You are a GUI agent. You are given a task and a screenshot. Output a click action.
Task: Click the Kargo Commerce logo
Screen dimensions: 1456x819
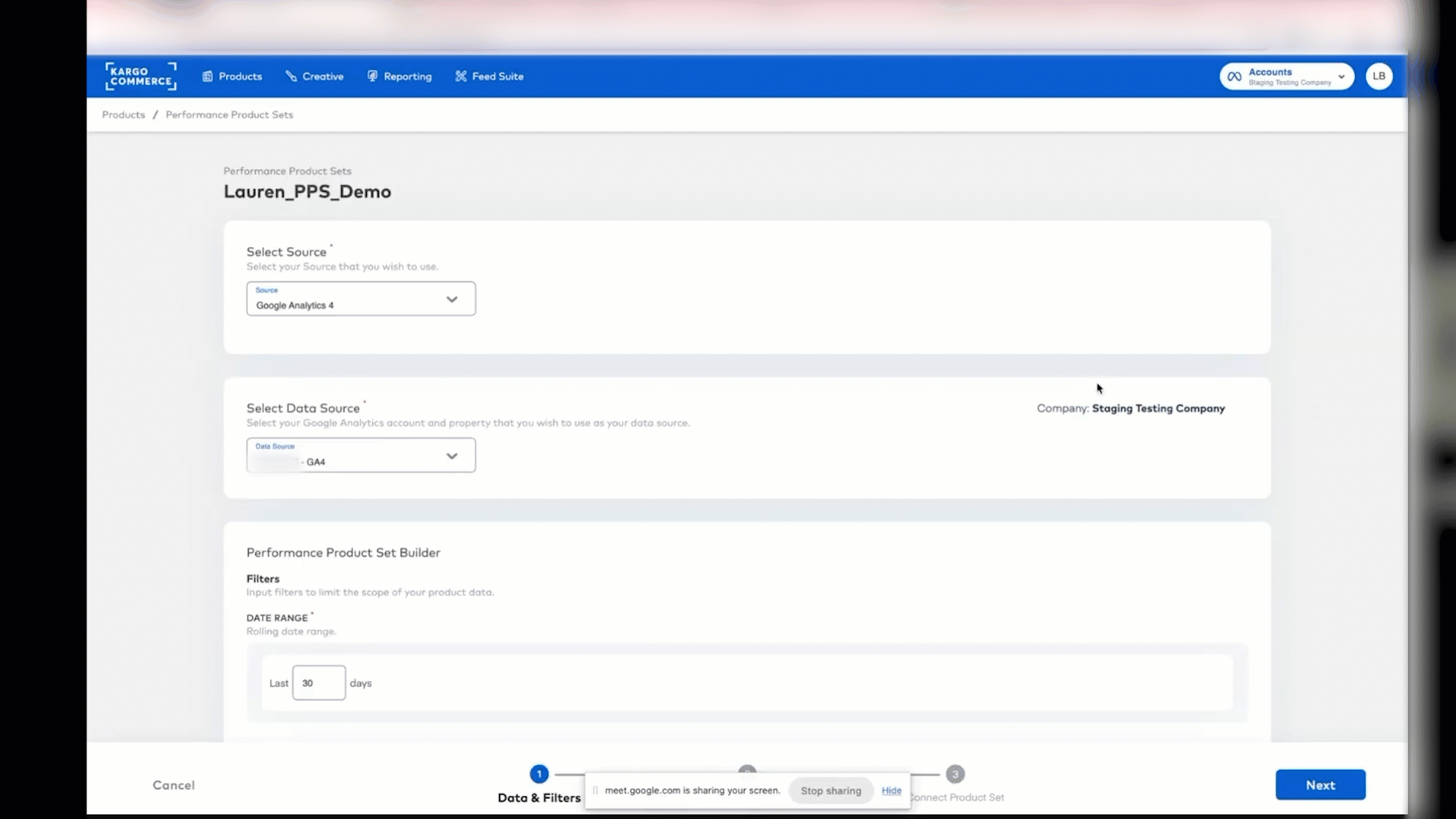140,76
